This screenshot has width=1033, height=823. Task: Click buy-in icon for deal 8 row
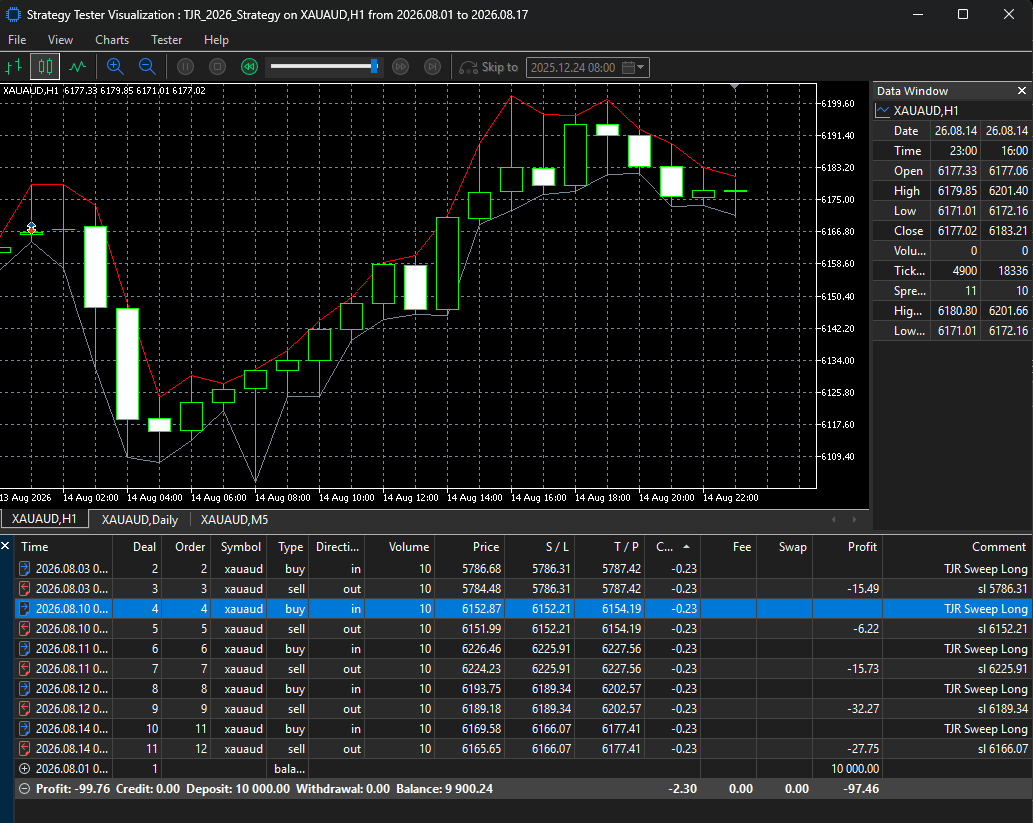tap(24, 689)
